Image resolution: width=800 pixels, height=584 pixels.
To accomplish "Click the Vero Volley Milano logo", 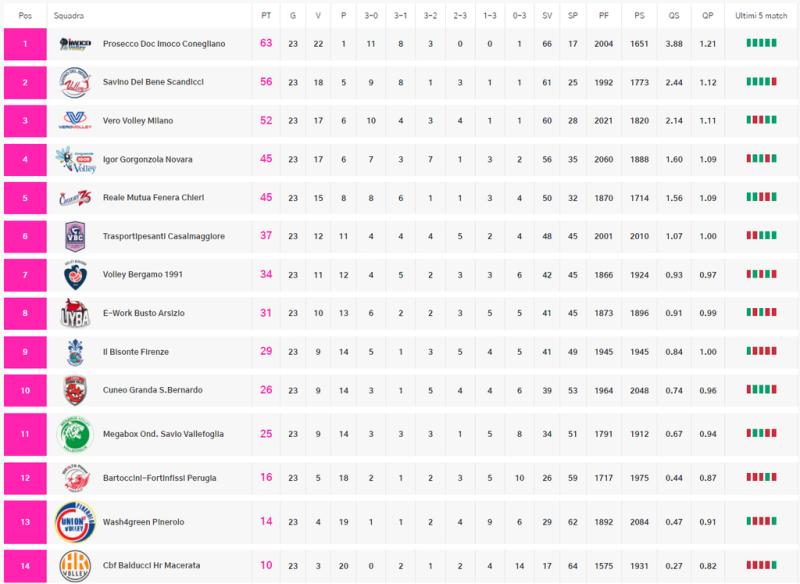I will 75,120.
